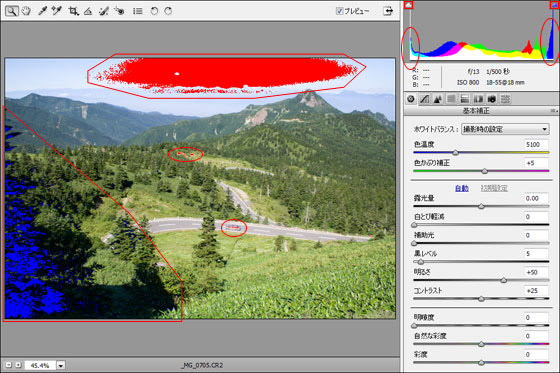Select the Red Eye Removal tool
The height and width of the screenshot is (373, 560).
119,11
